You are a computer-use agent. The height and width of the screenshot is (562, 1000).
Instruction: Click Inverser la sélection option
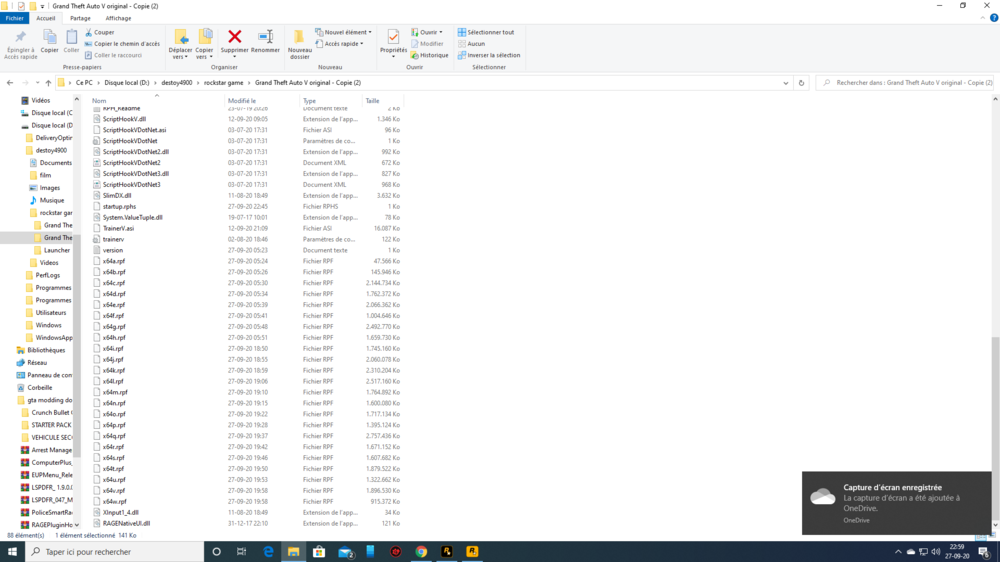pos(489,55)
